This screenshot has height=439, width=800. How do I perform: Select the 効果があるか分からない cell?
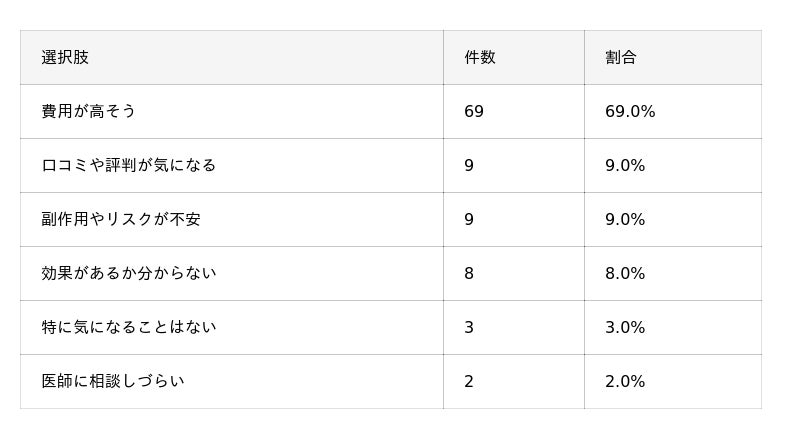pos(232,274)
